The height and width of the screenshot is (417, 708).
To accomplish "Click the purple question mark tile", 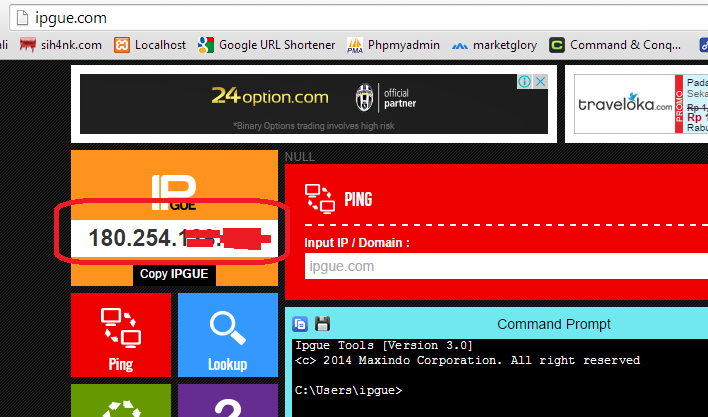I will click(x=228, y=401).
